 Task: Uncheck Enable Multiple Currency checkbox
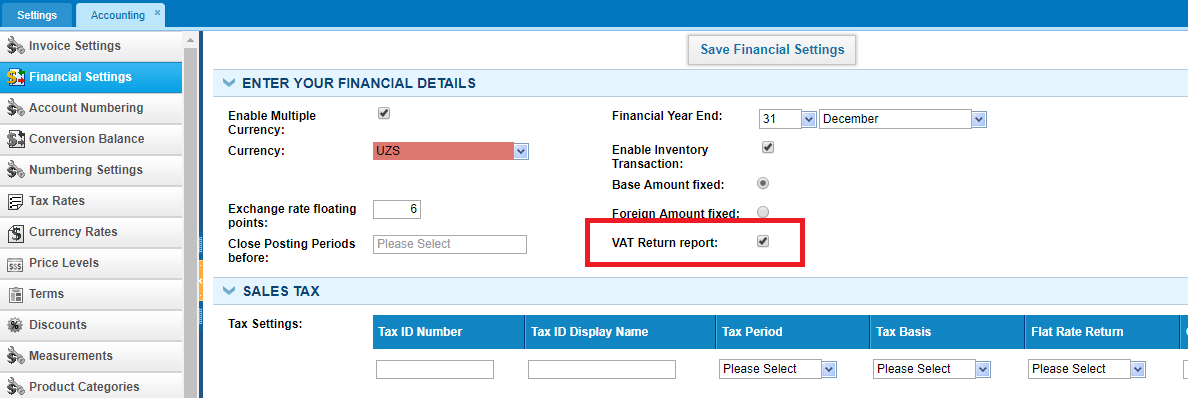384,114
